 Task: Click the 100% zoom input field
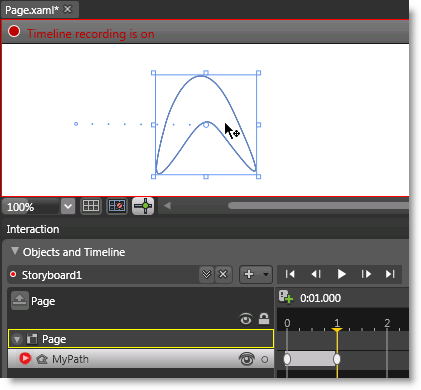(x=31, y=207)
